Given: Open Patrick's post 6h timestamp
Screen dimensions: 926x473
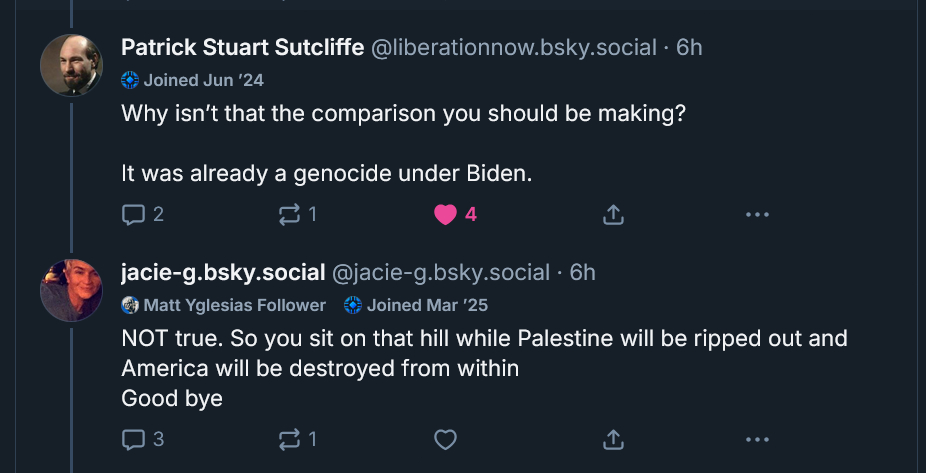Looking at the screenshot, I should coord(690,47).
